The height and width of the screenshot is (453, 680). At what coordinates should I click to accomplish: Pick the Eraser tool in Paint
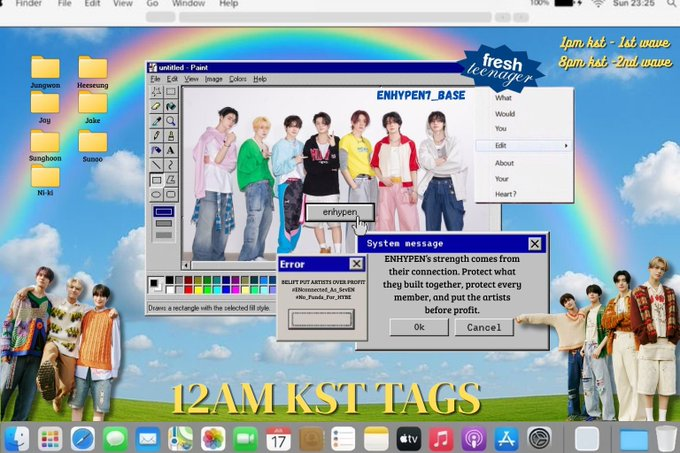point(156,106)
